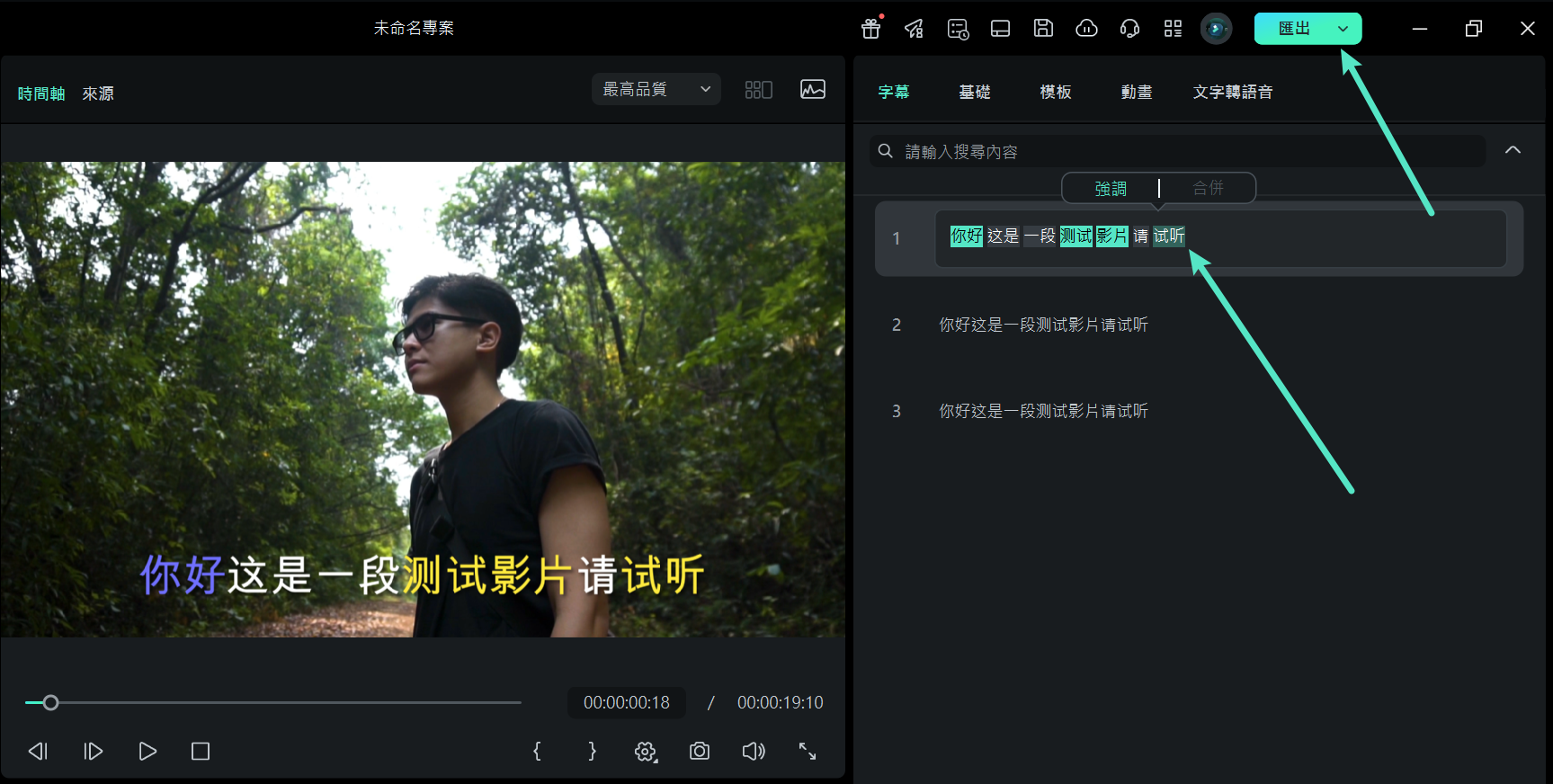Toggle the scope waveform view icon
This screenshot has height=784, width=1553.
(813, 90)
